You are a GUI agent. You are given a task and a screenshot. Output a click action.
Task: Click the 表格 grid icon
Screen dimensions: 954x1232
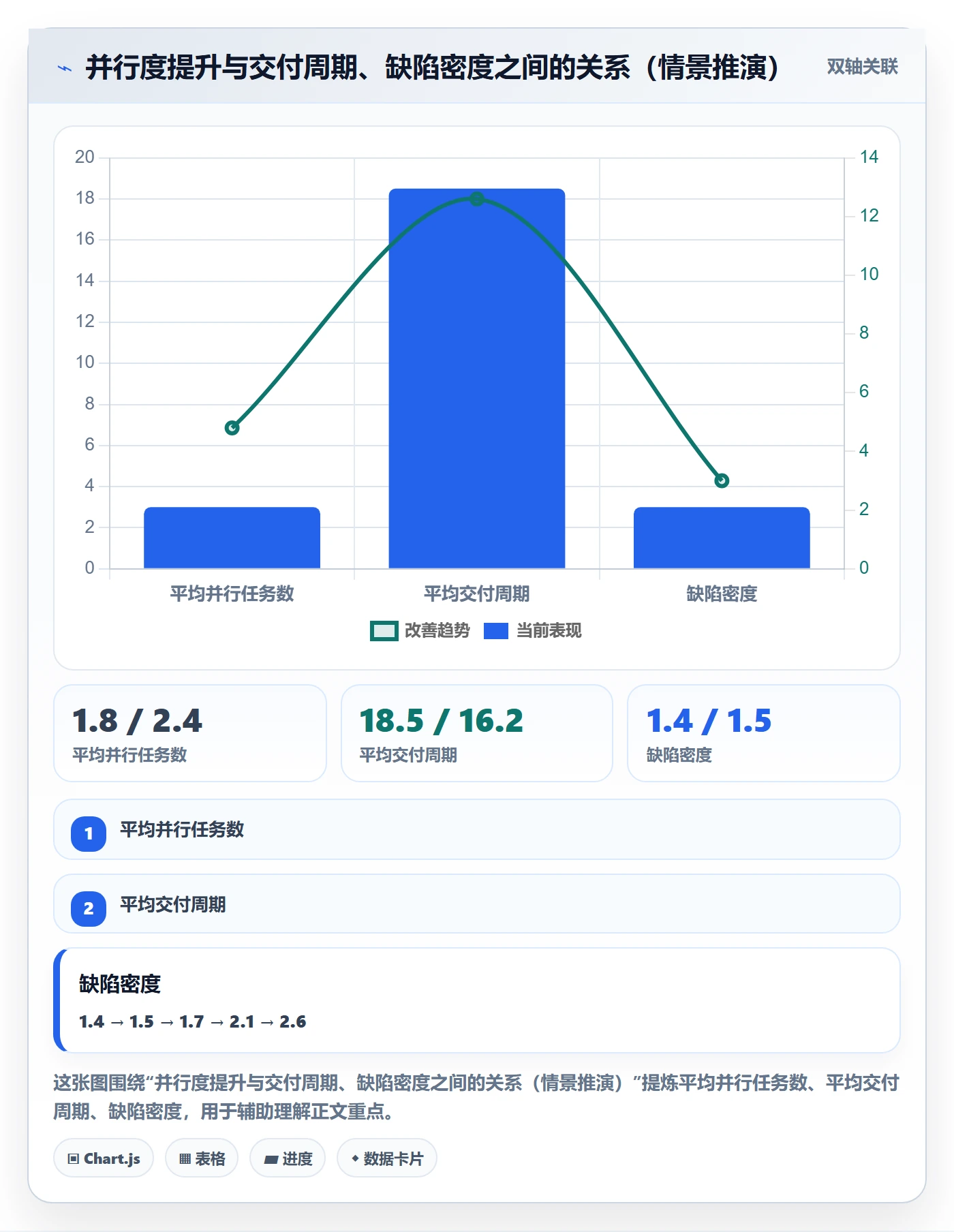(185, 1159)
